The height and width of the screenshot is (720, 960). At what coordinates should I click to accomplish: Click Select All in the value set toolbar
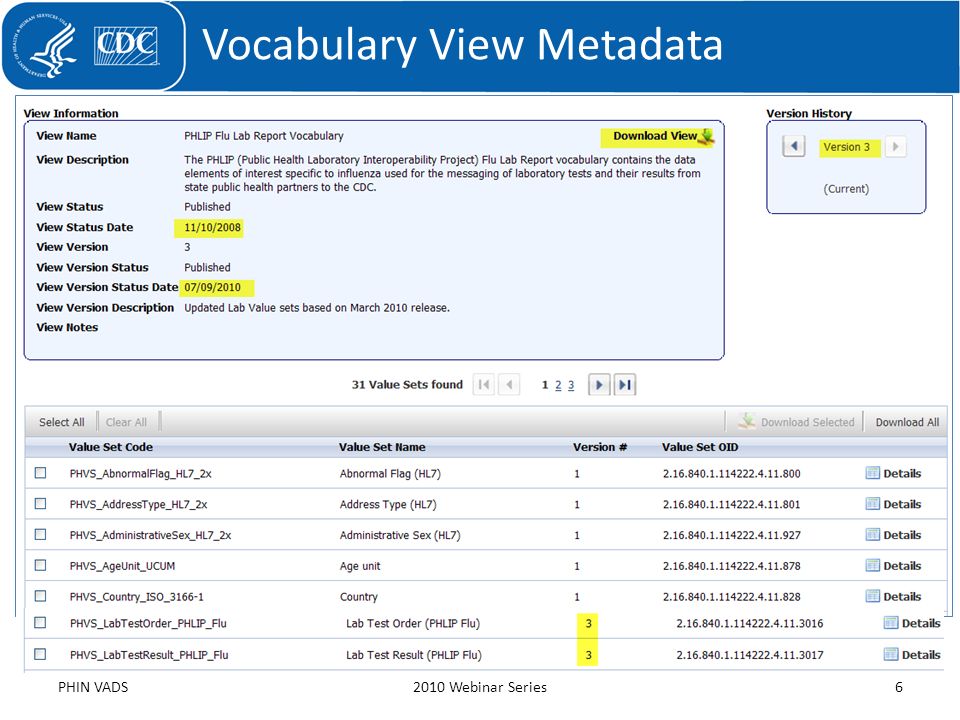click(61, 422)
